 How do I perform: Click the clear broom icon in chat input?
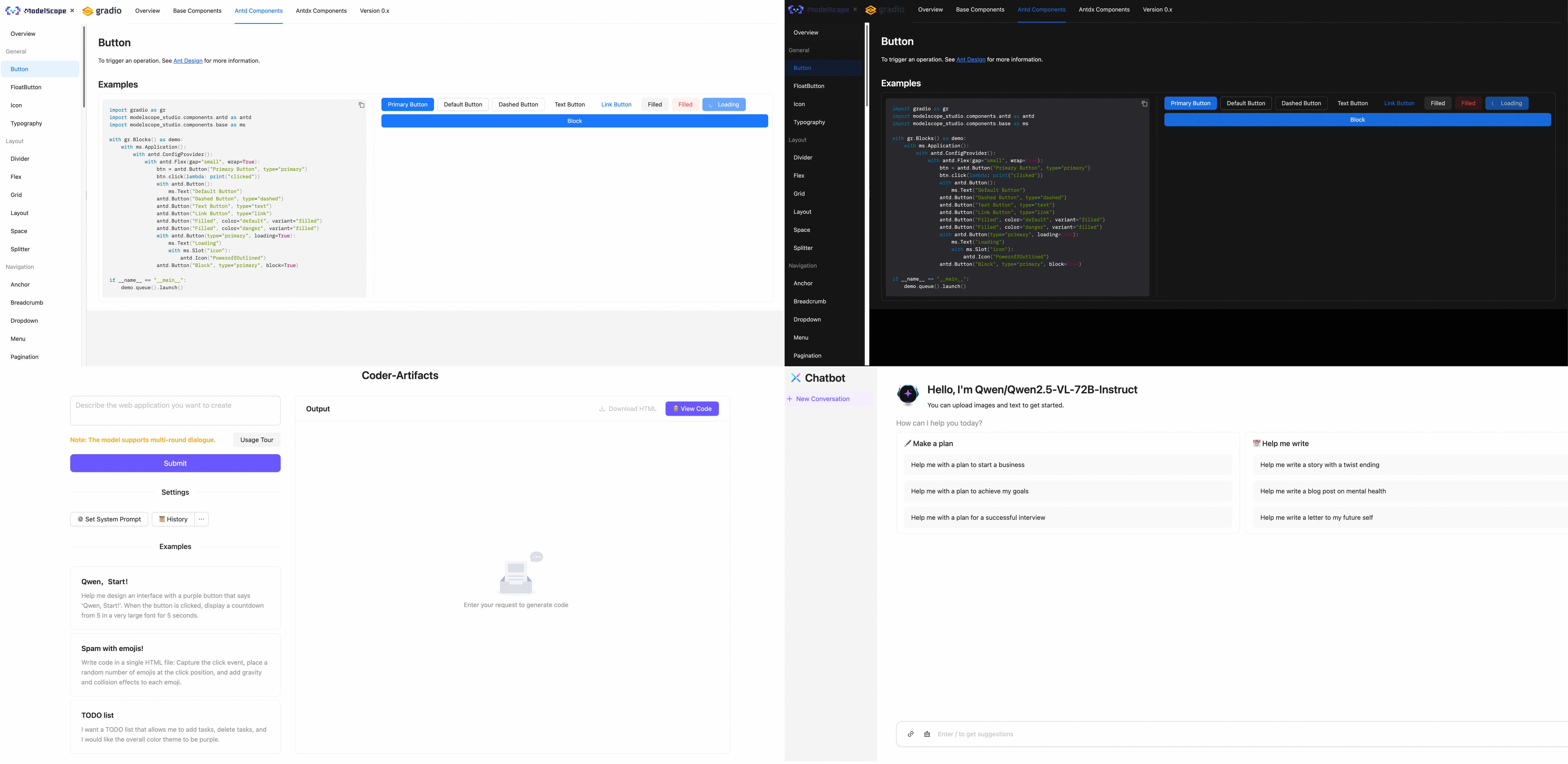[x=927, y=734]
